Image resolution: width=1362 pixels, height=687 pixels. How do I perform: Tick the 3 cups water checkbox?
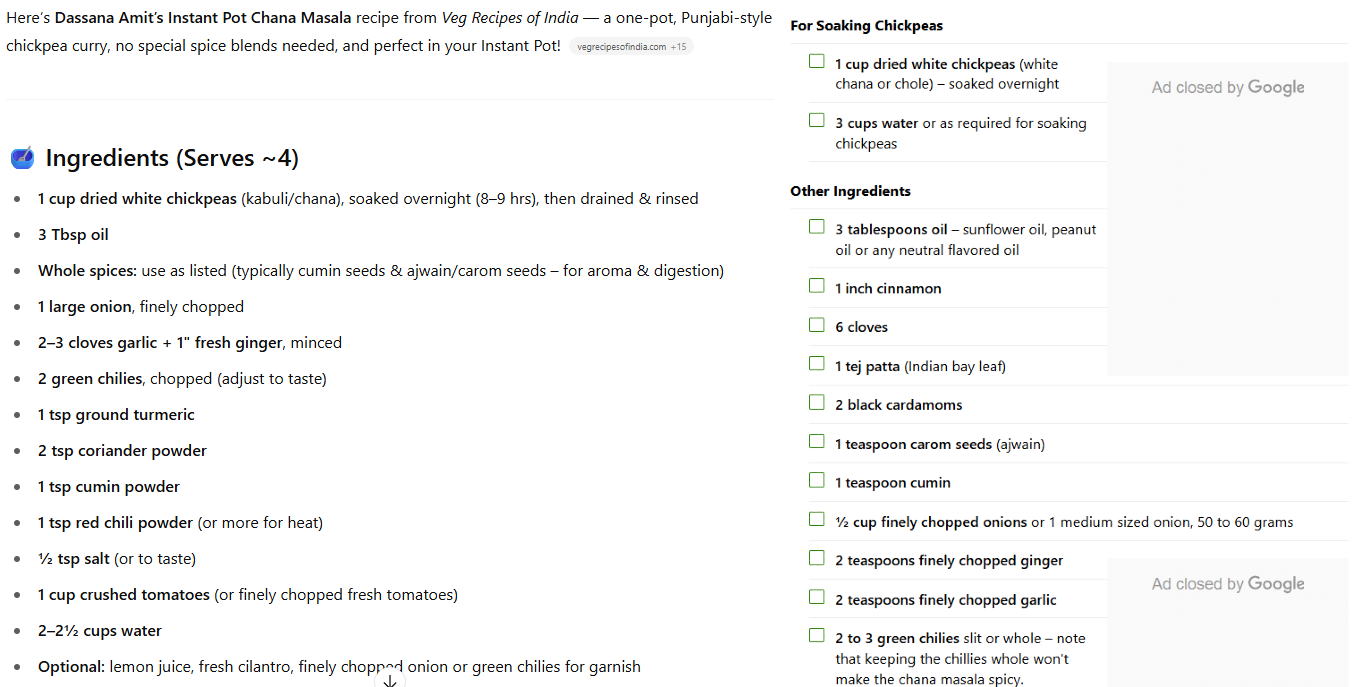point(817,121)
